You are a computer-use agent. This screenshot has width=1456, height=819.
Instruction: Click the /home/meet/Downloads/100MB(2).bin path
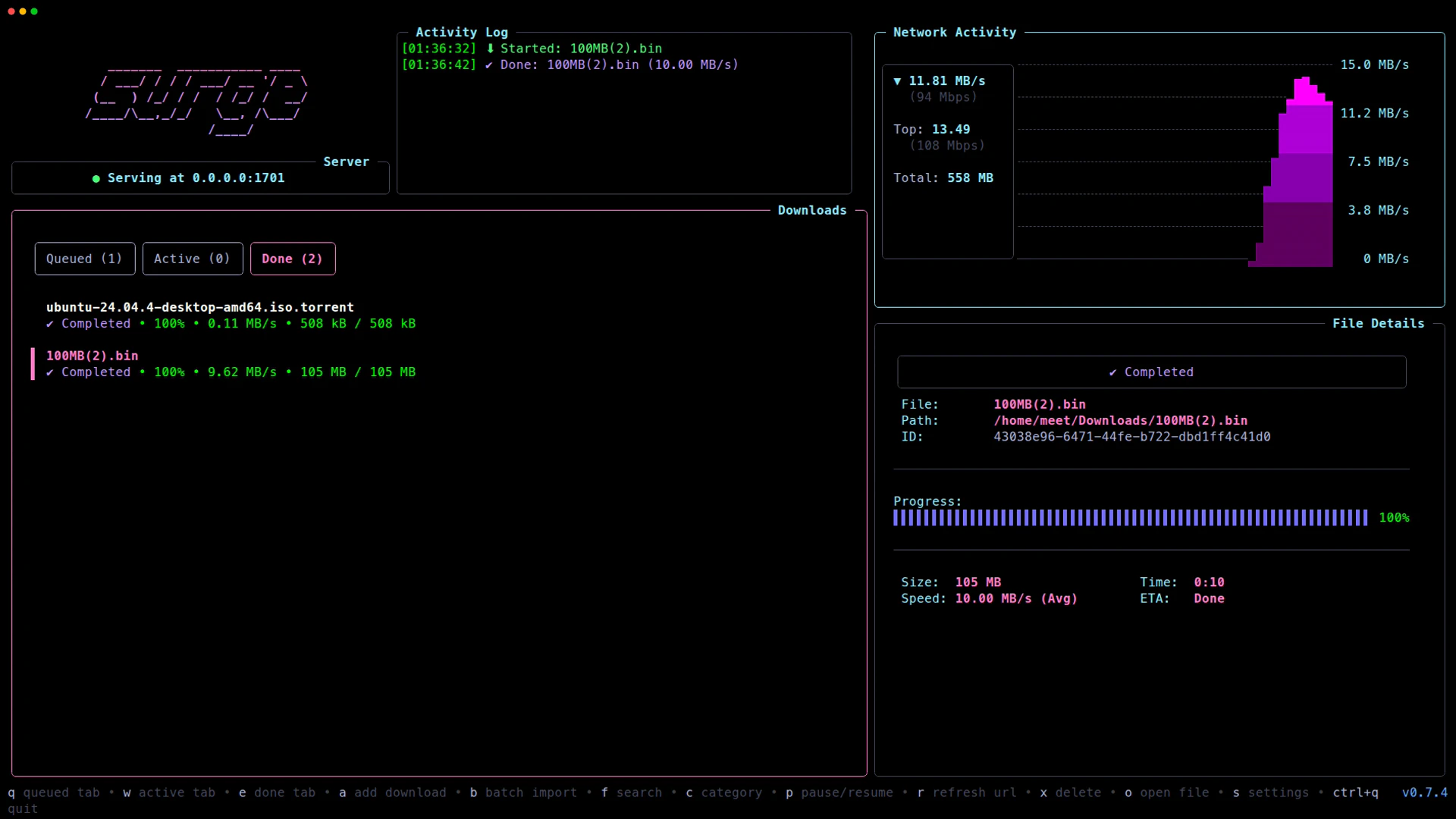click(x=1120, y=420)
